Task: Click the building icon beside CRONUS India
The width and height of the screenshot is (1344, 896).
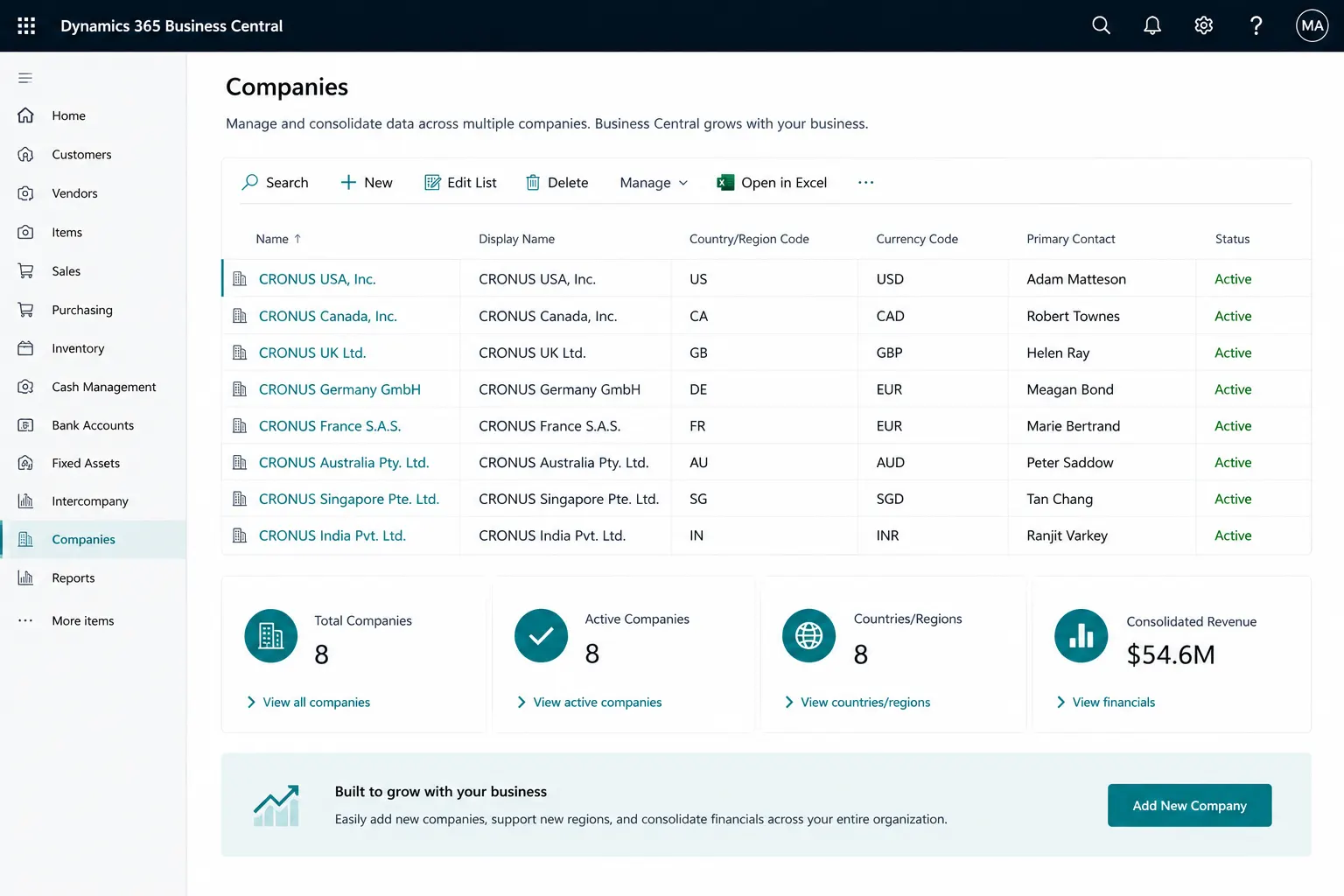Action: pyautogui.click(x=240, y=535)
